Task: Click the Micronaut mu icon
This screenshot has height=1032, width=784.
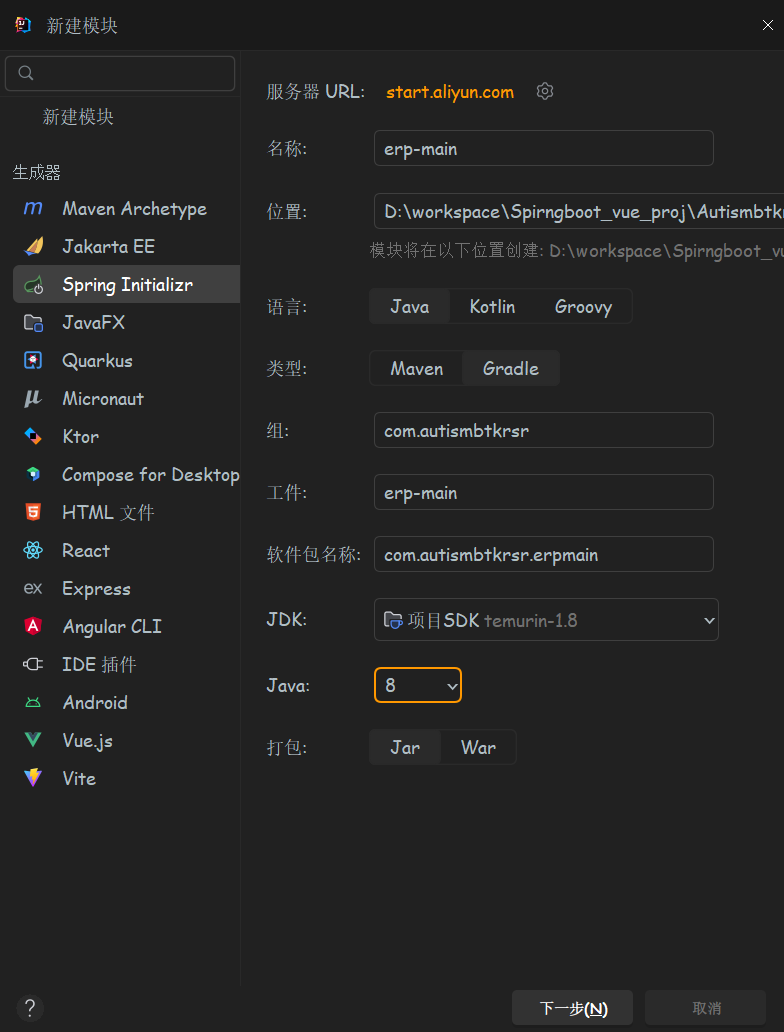Action: tap(33, 398)
